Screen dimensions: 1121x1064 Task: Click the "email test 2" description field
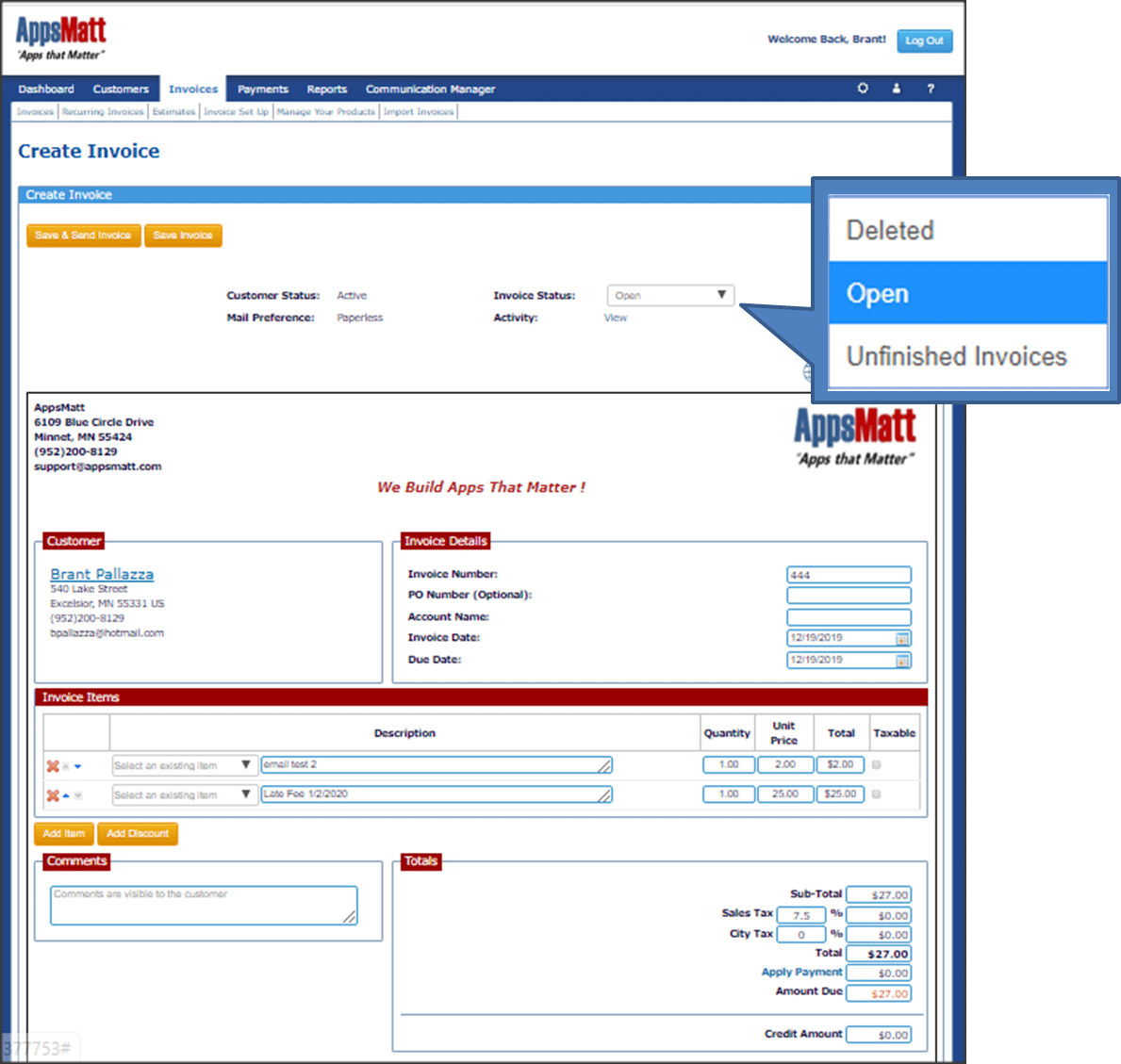pyautogui.click(x=437, y=764)
